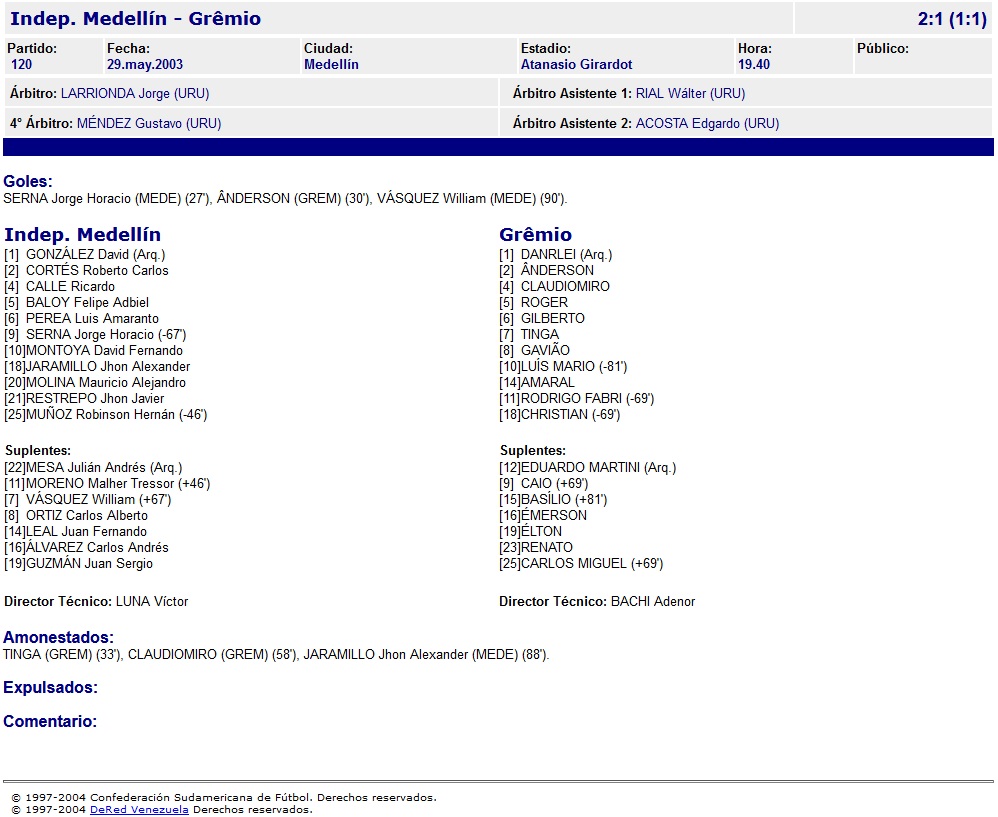
Task: Click coach name 'BACHI Adenor'
Action: 653,601
